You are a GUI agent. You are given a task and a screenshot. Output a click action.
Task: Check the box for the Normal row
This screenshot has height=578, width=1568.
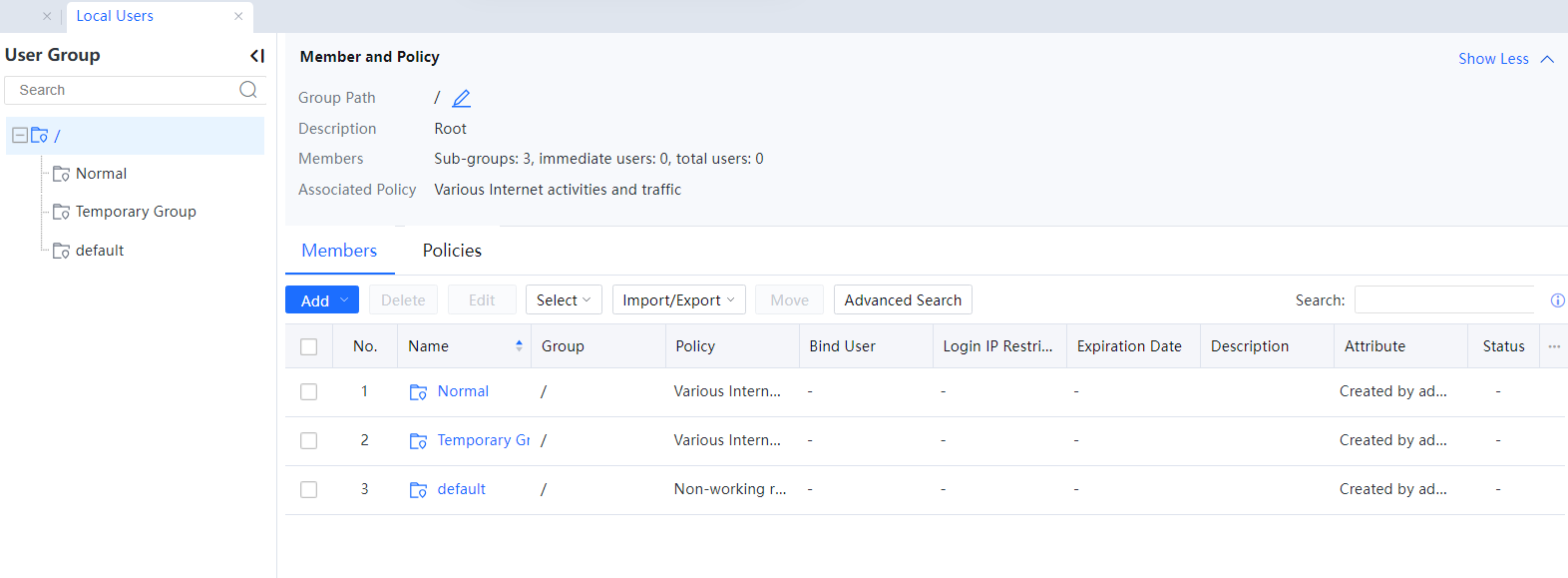(x=309, y=392)
